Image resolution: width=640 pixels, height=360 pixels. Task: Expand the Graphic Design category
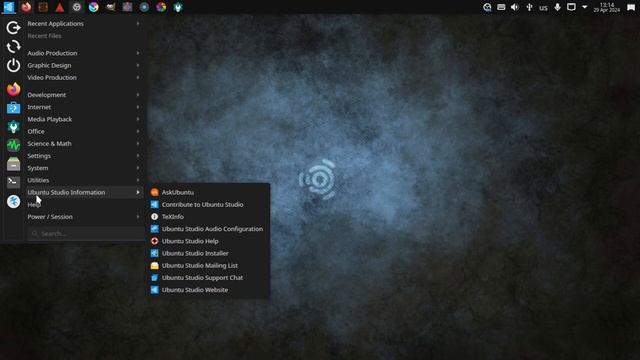tap(83, 65)
